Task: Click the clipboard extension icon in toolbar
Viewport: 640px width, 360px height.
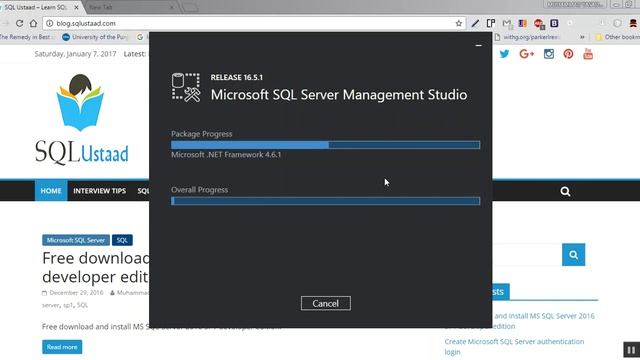Action: click(x=491, y=23)
